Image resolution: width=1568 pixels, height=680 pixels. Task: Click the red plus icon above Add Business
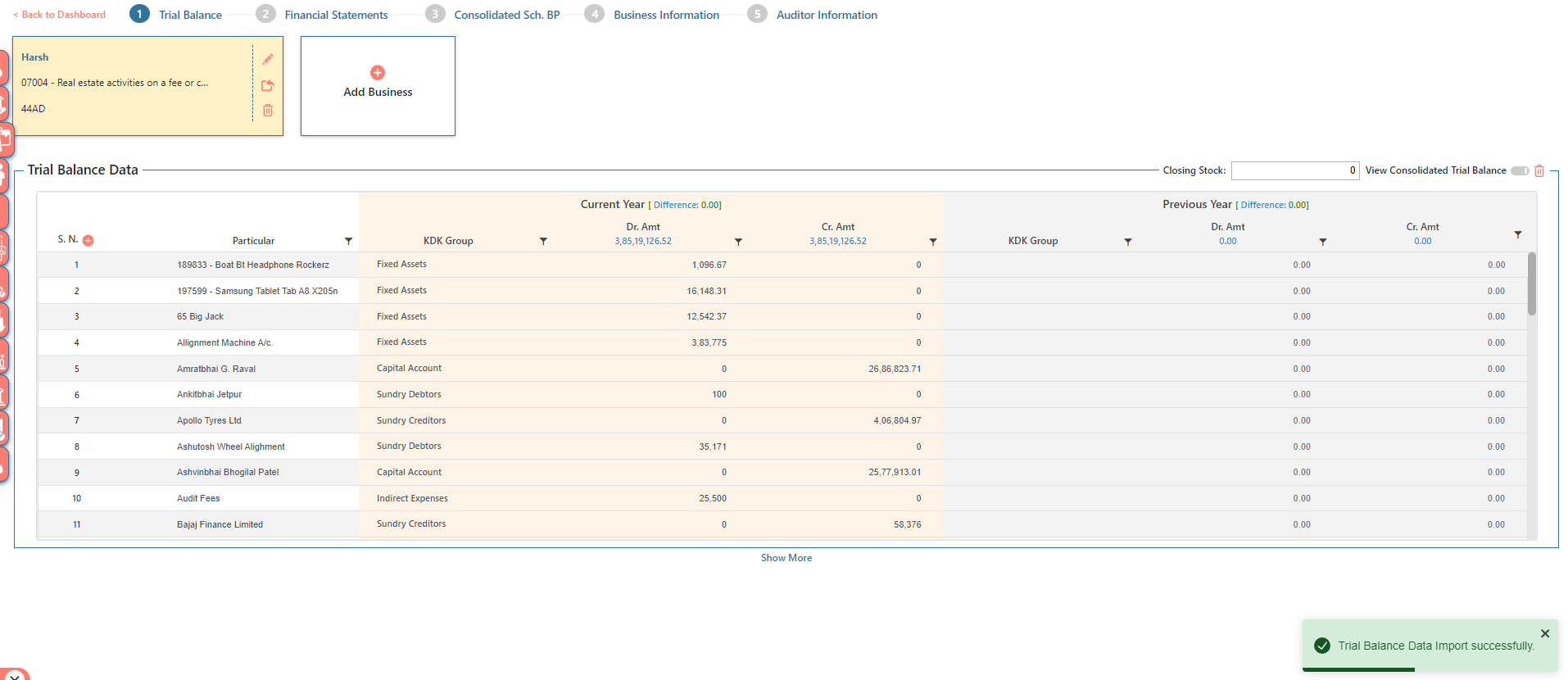378,72
